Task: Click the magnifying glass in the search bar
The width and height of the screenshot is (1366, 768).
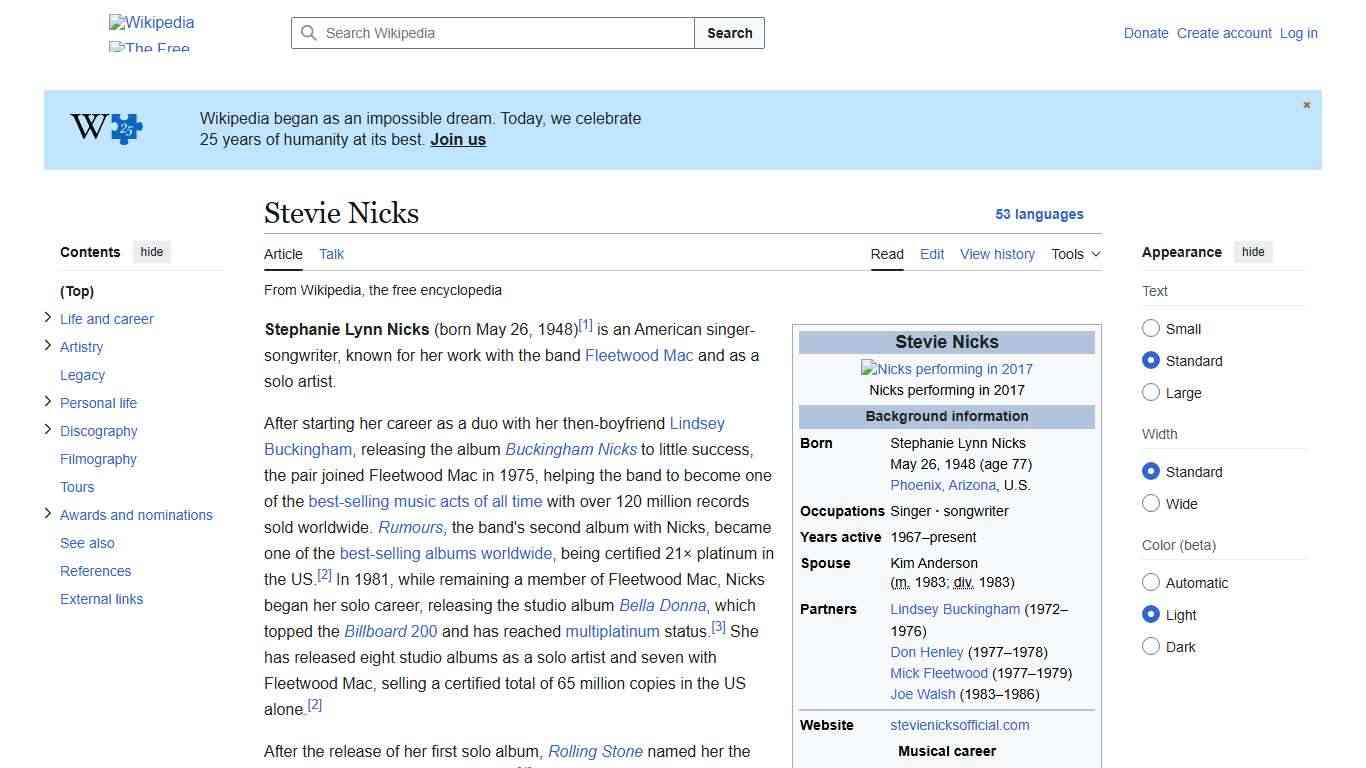Action: point(310,33)
